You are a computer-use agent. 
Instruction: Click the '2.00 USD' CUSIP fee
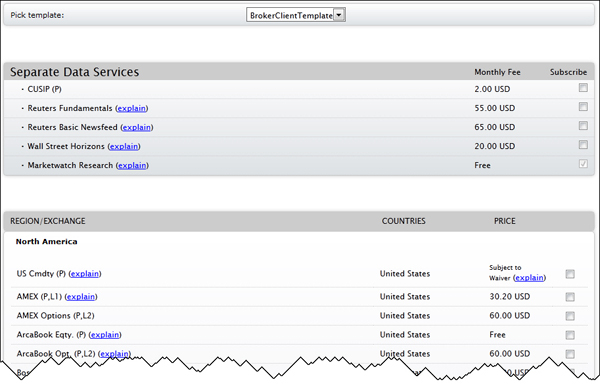(x=492, y=89)
